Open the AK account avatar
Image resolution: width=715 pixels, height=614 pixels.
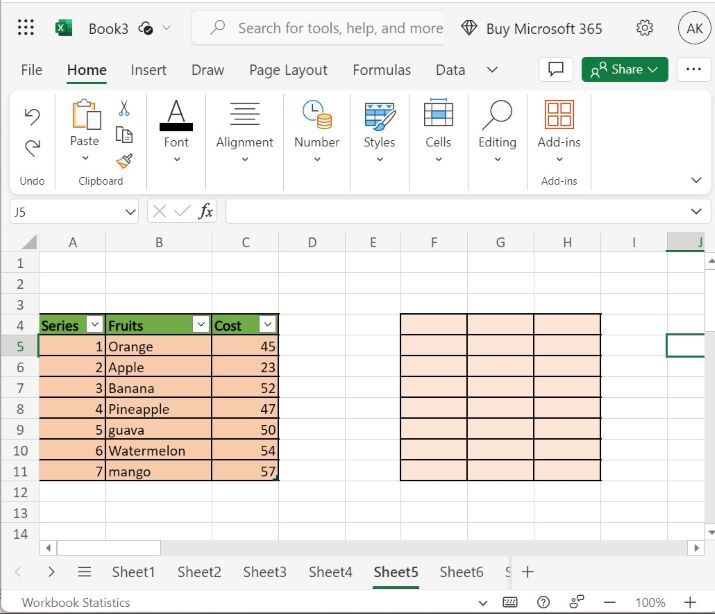694,28
